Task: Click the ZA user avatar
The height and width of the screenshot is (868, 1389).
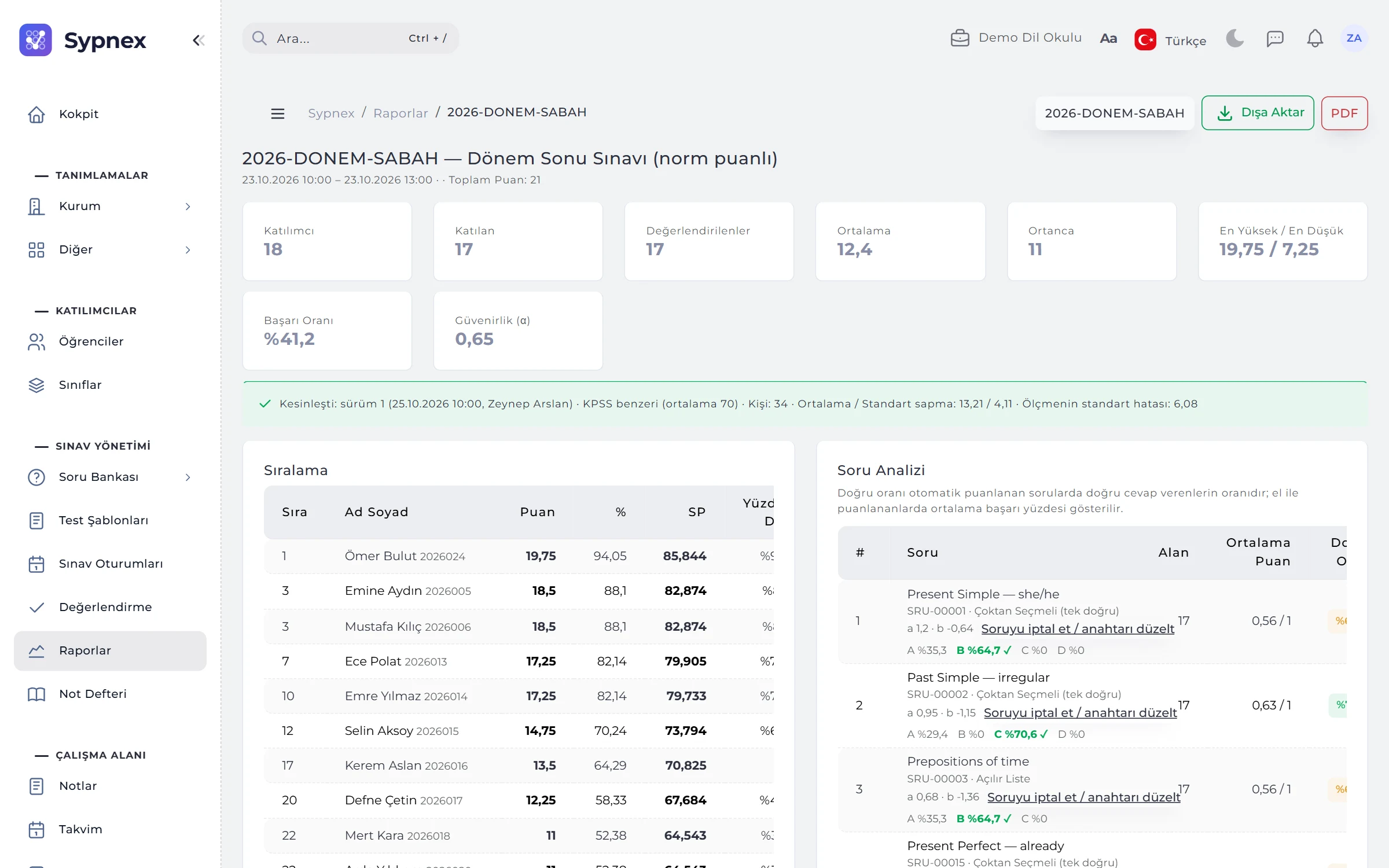Action: click(x=1354, y=38)
